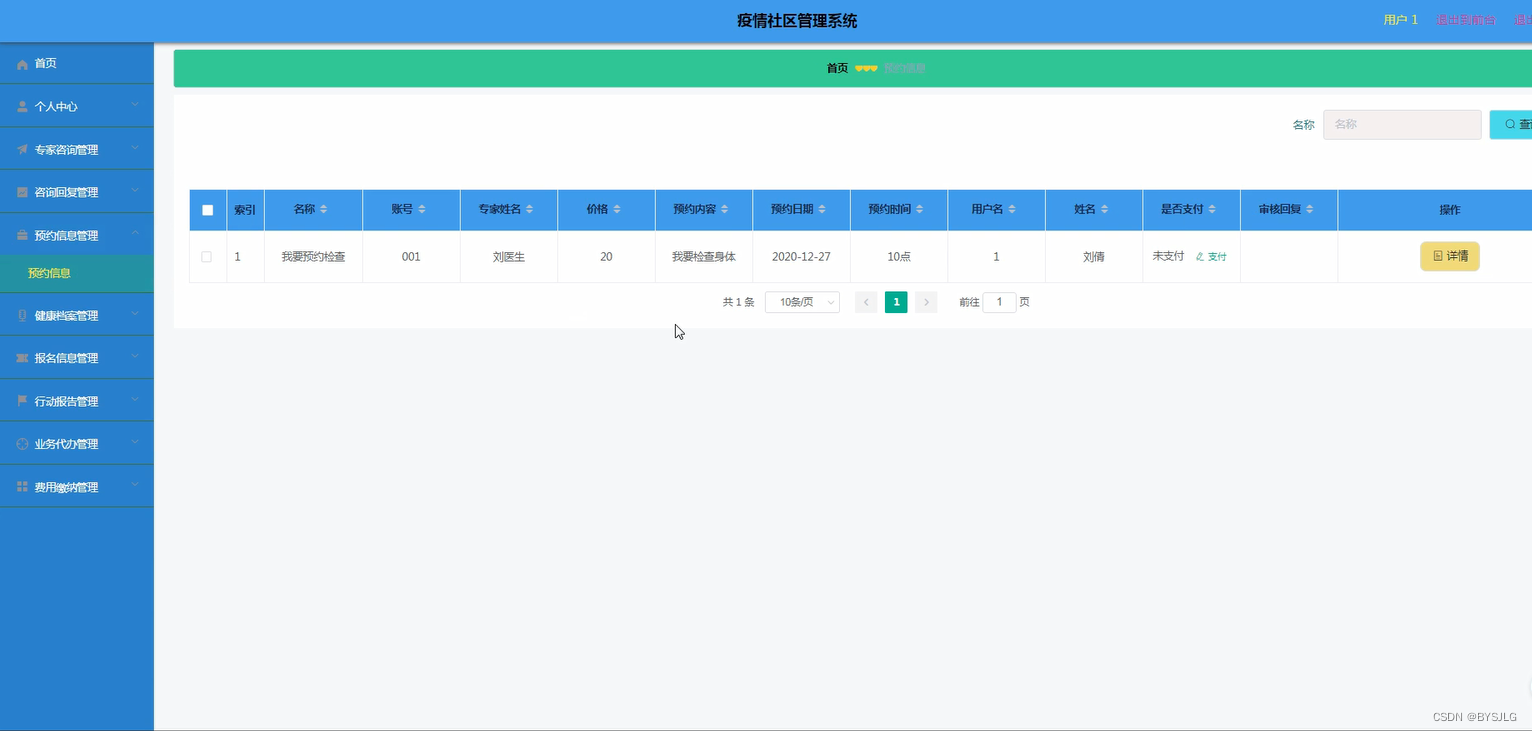The height and width of the screenshot is (731, 1532).
Task: Expand the 费用缴纳管理 menu chevron
Action: tap(135, 486)
